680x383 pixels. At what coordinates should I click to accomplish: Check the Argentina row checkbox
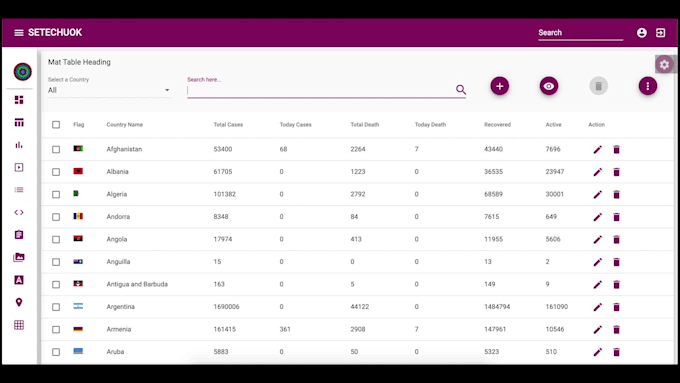(x=56, y=308)
